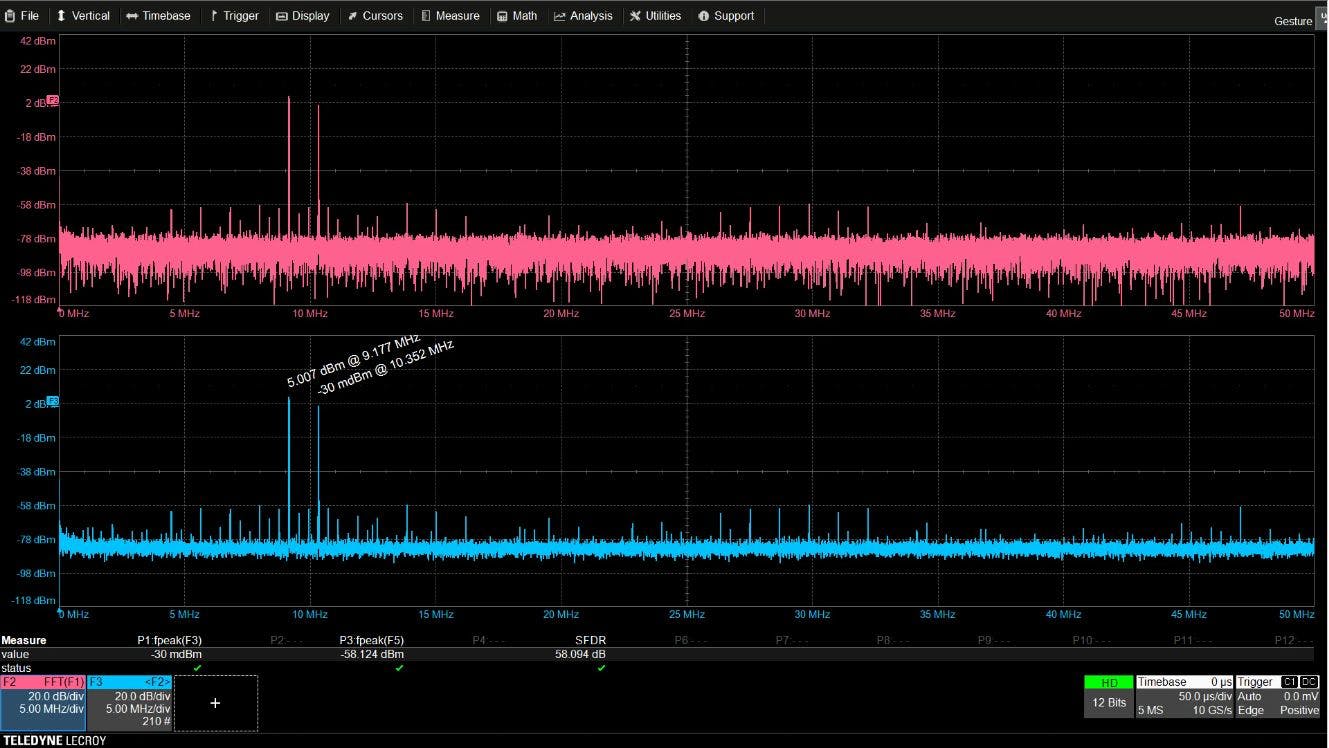
Task: Open the C1 trigger source selector
Action: [1288, 681]
